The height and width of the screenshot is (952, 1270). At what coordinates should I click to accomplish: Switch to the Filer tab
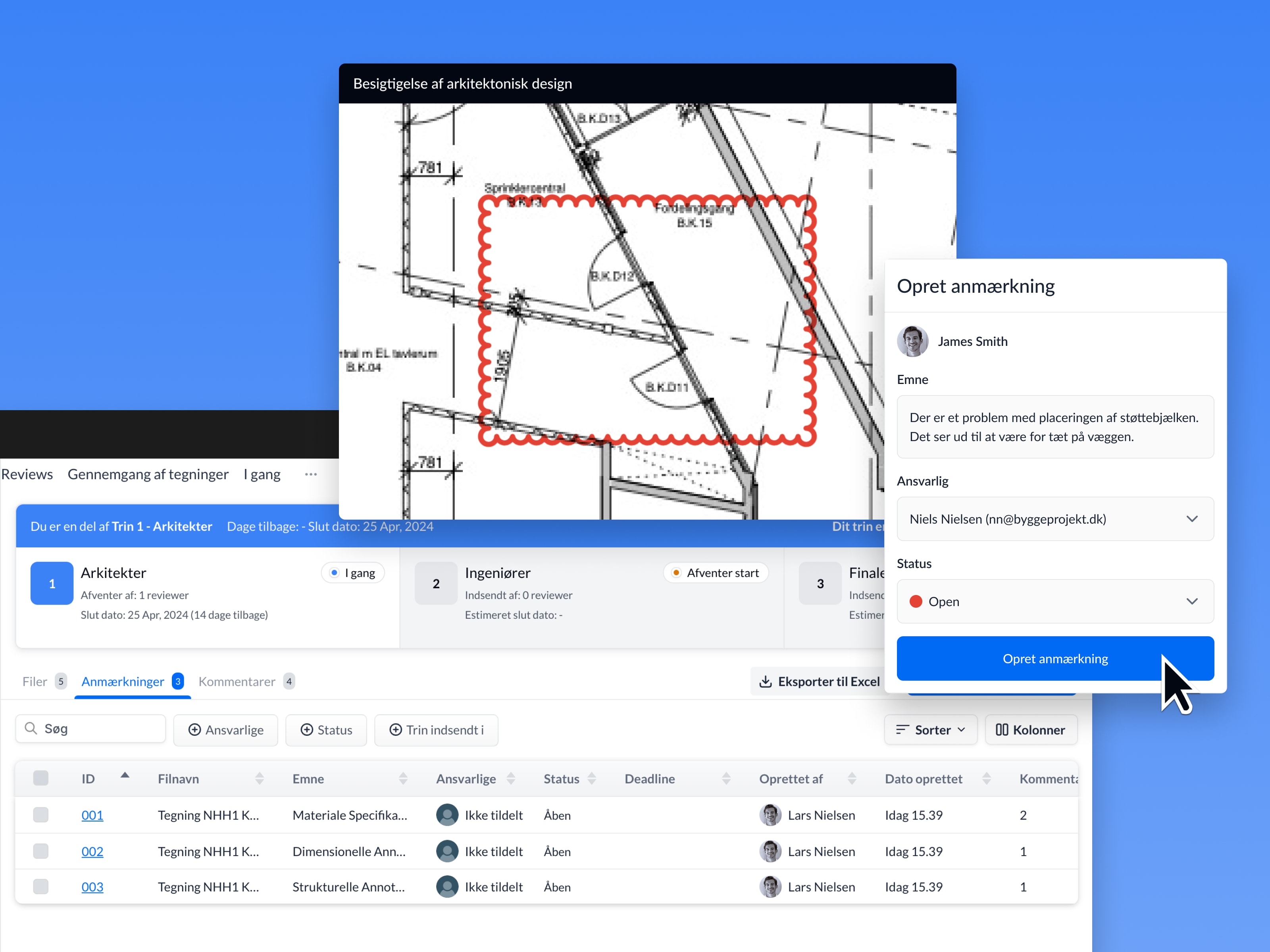tap(35, 681)
